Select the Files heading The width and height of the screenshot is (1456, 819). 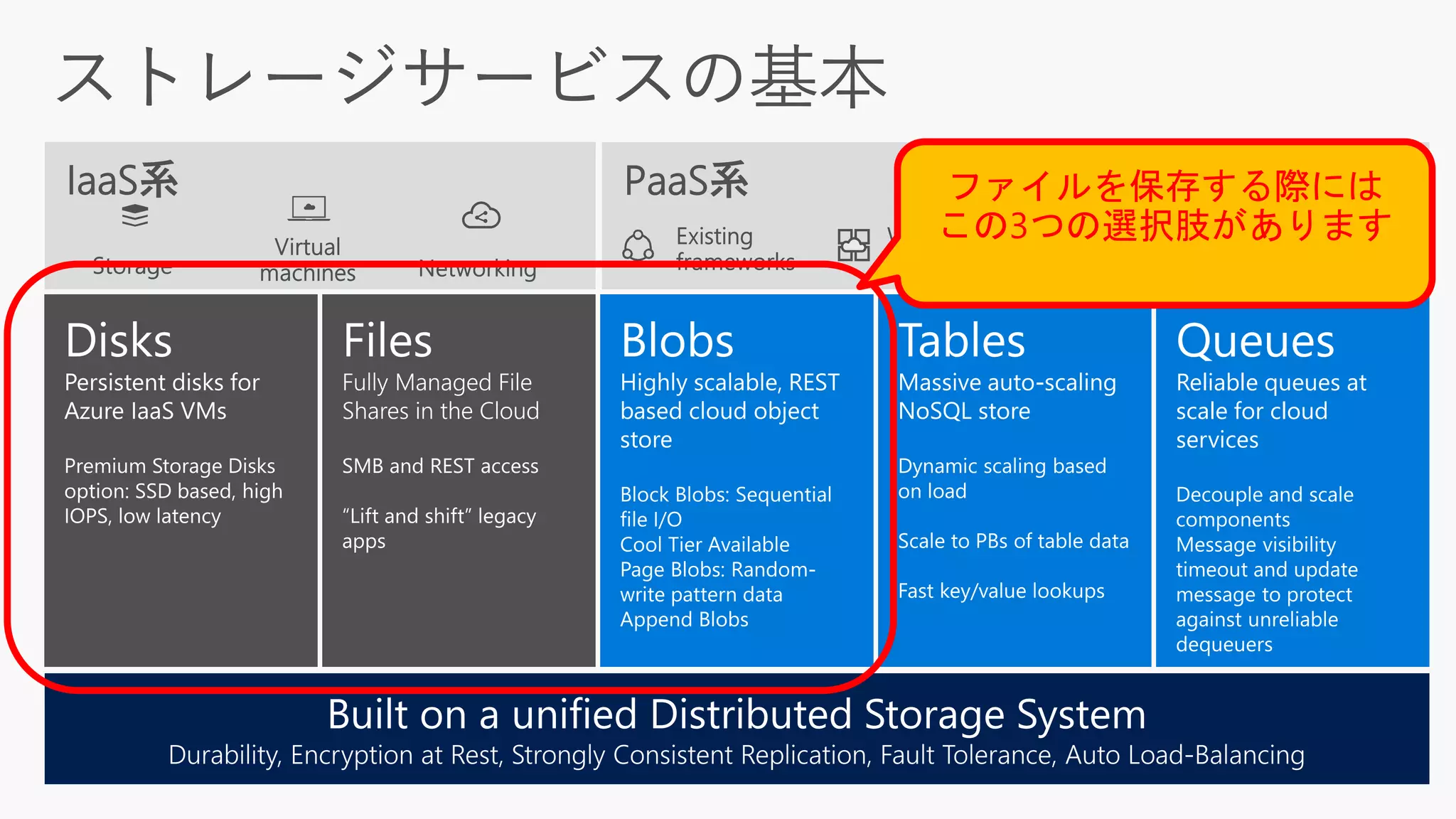[387, 340]
